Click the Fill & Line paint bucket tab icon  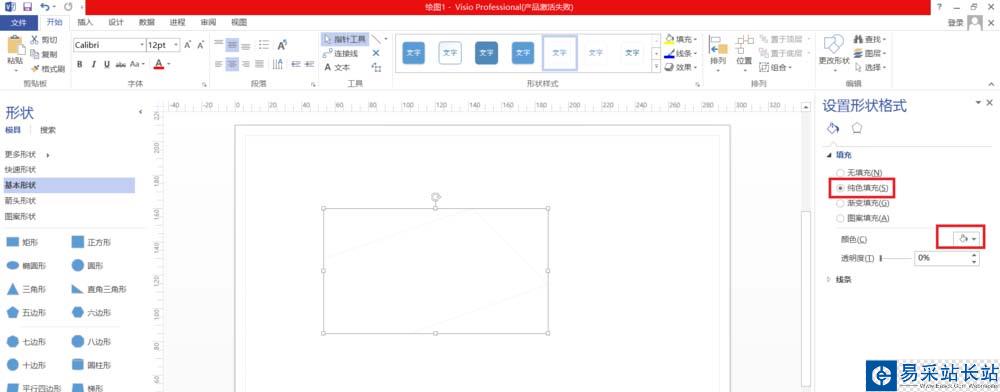pos(832,128)
